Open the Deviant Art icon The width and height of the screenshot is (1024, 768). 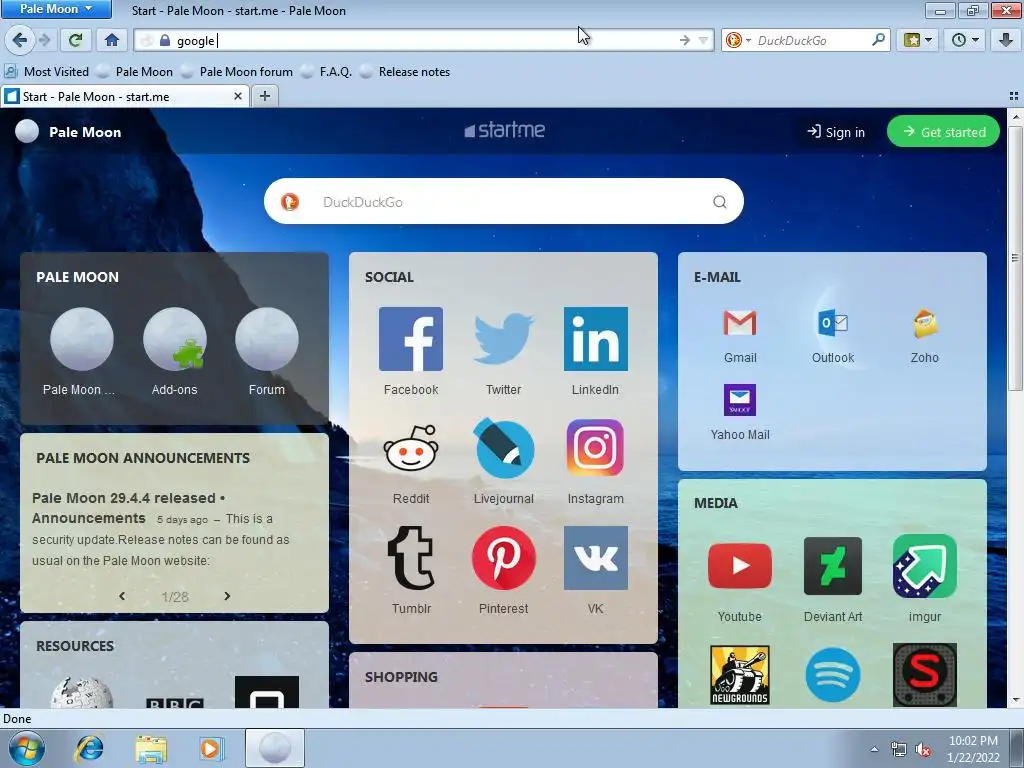833,566
